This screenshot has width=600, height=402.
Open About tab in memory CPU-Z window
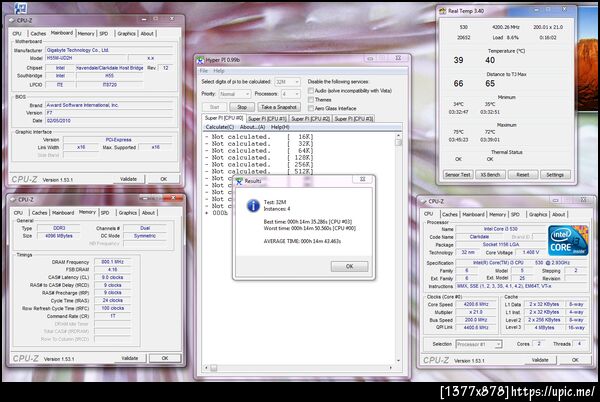pyautogui.click(x=148, y=213)
